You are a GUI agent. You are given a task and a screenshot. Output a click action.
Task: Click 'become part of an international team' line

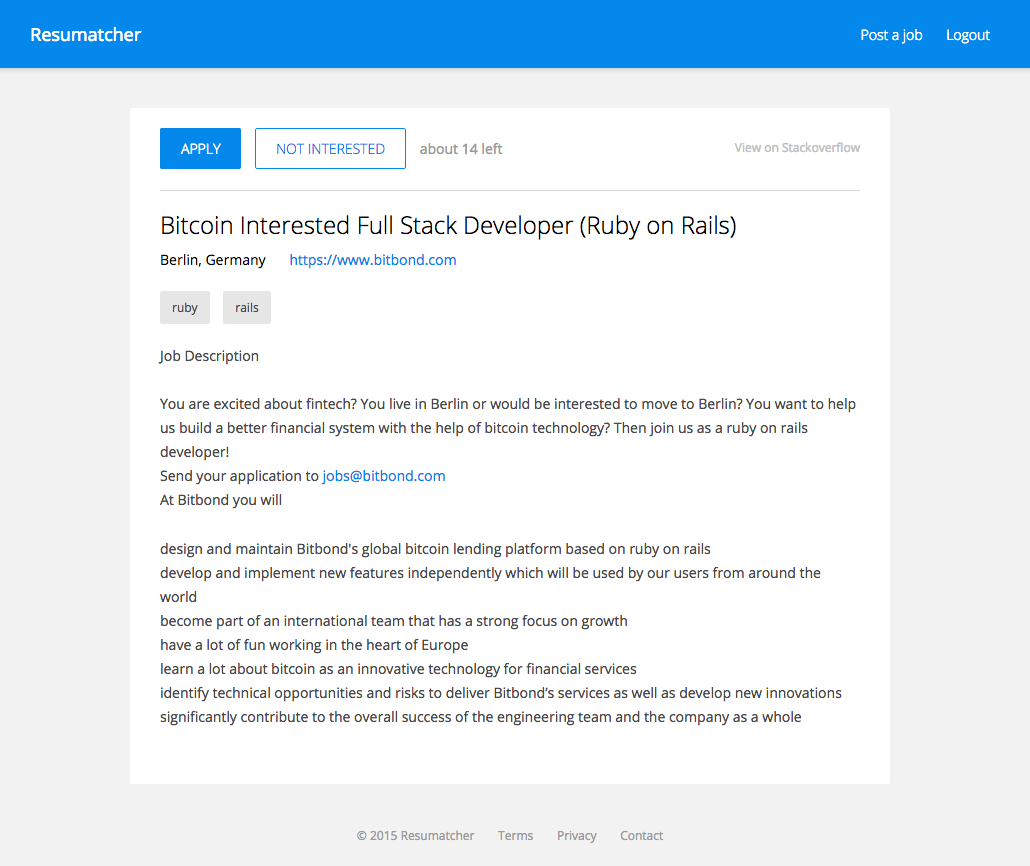[x=393, y=621]
